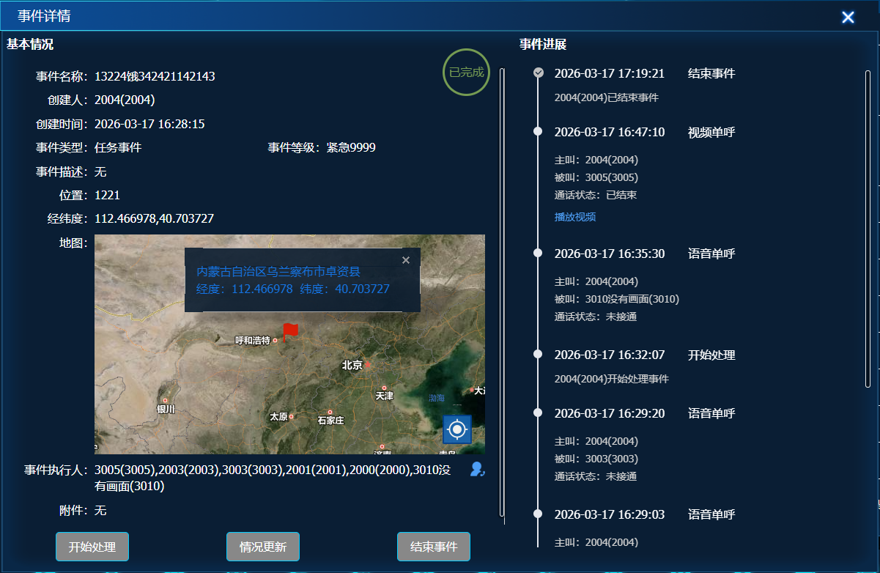
Task: Select the 16:32:07 timeline node
Action: [538, 354]
